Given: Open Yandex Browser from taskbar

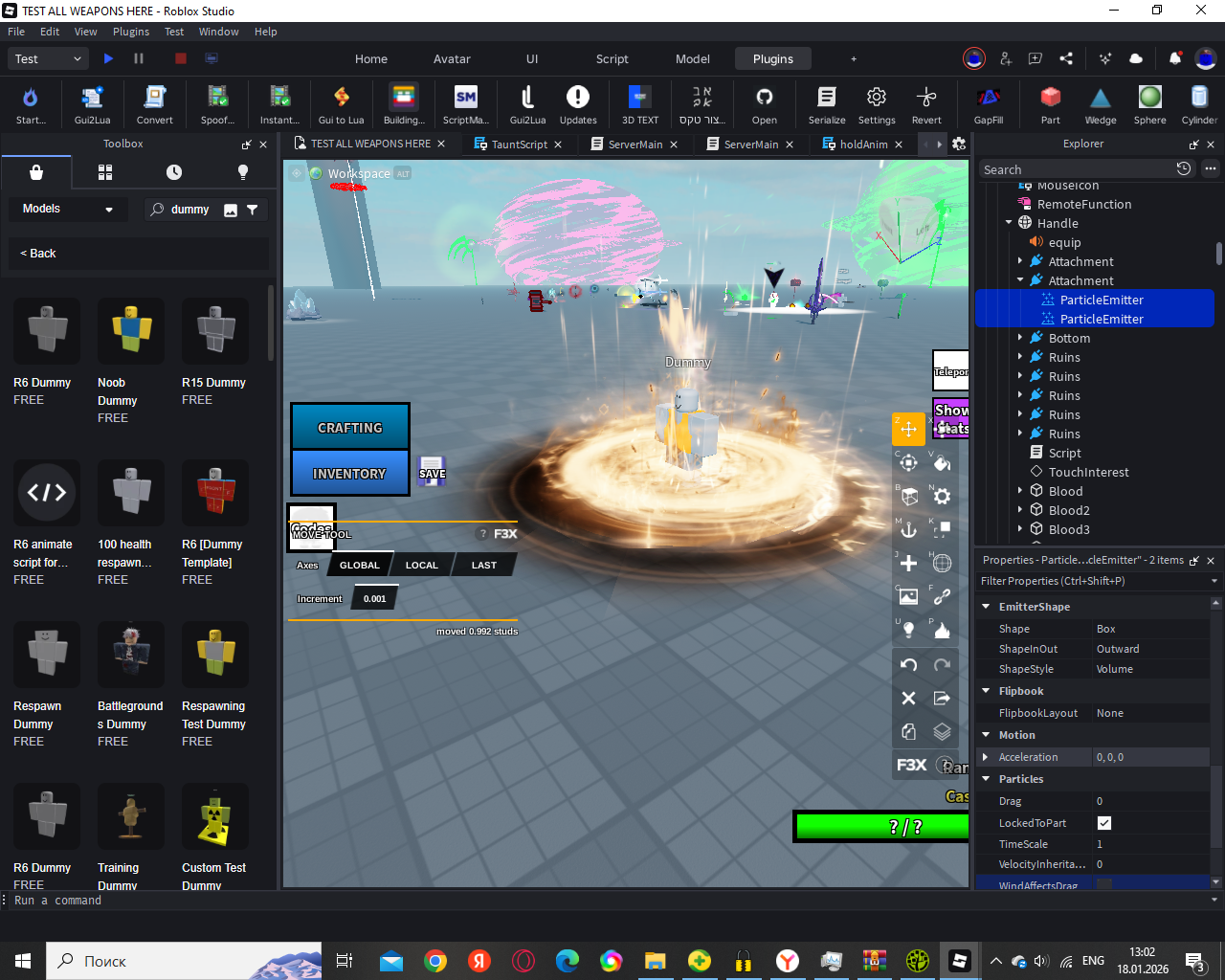Looking at the screenshot, I should (x=788, y=961).
